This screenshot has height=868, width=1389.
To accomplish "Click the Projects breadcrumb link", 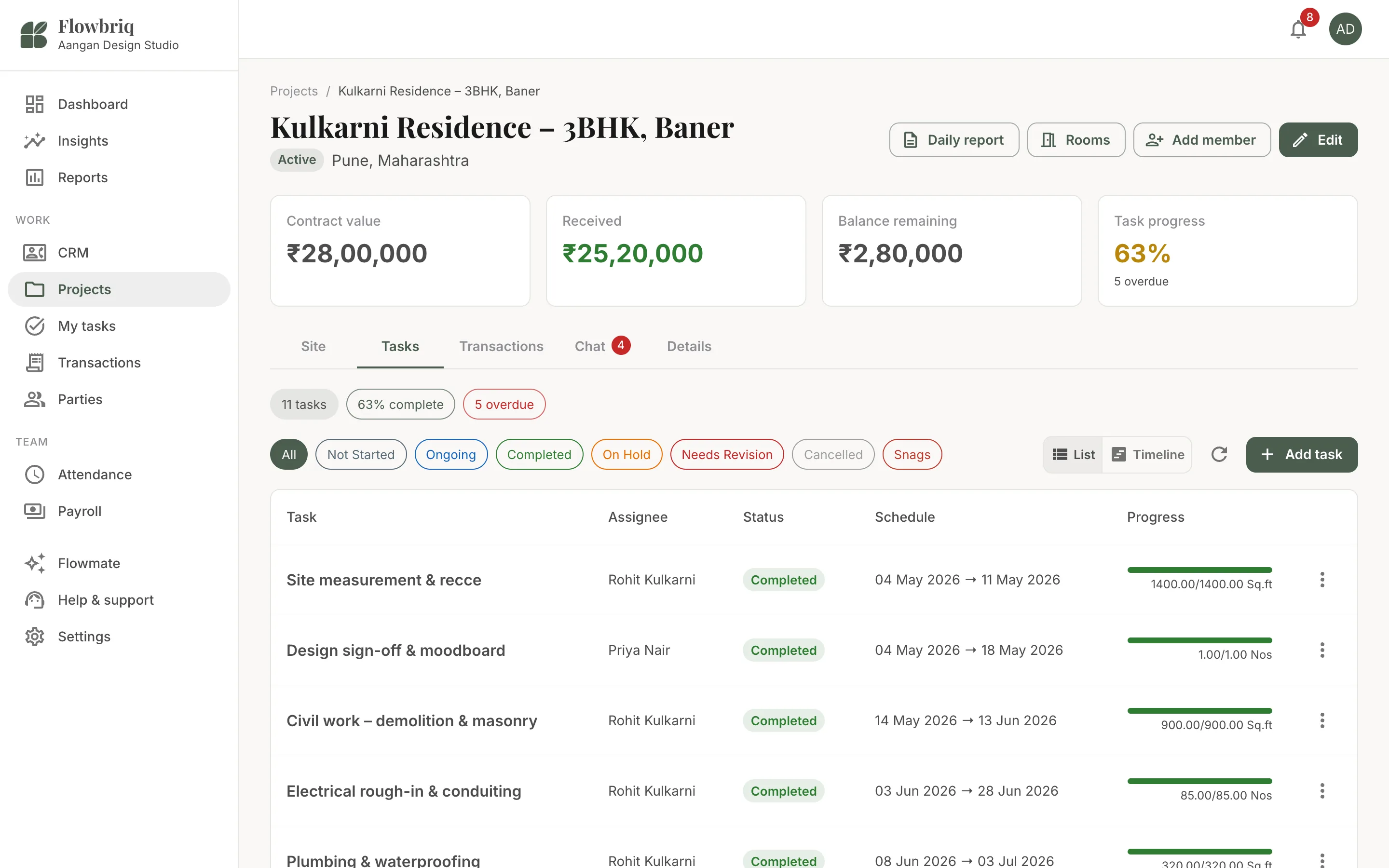I will coord(294,91).
